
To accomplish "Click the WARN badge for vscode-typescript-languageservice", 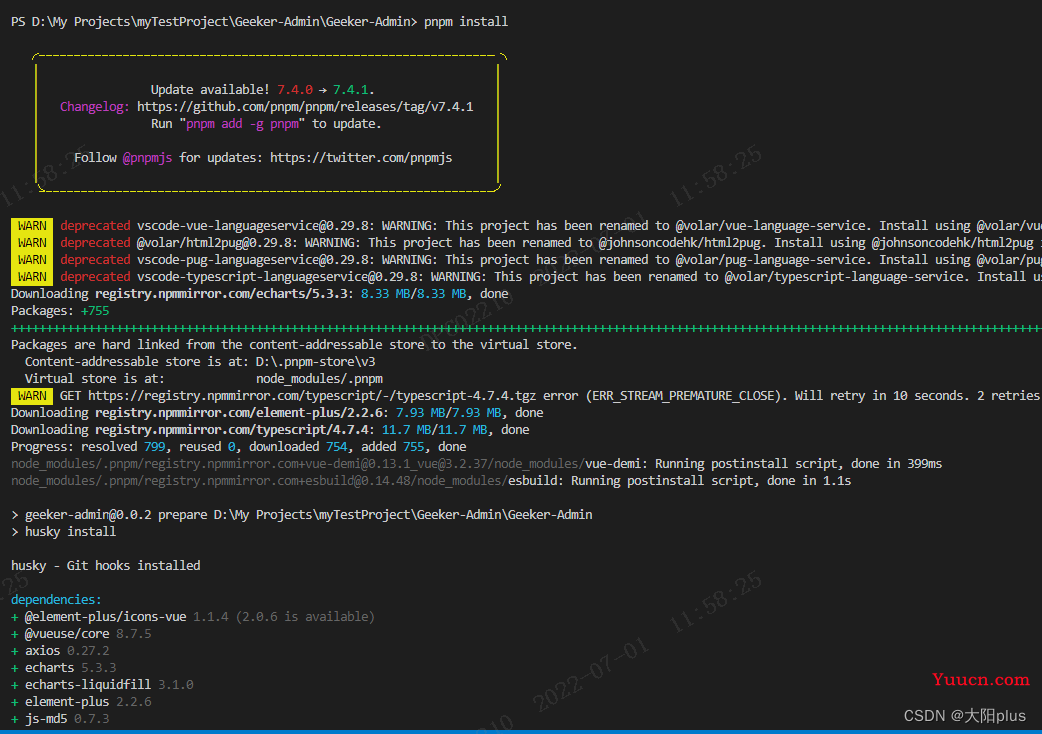I will point(32,277).
